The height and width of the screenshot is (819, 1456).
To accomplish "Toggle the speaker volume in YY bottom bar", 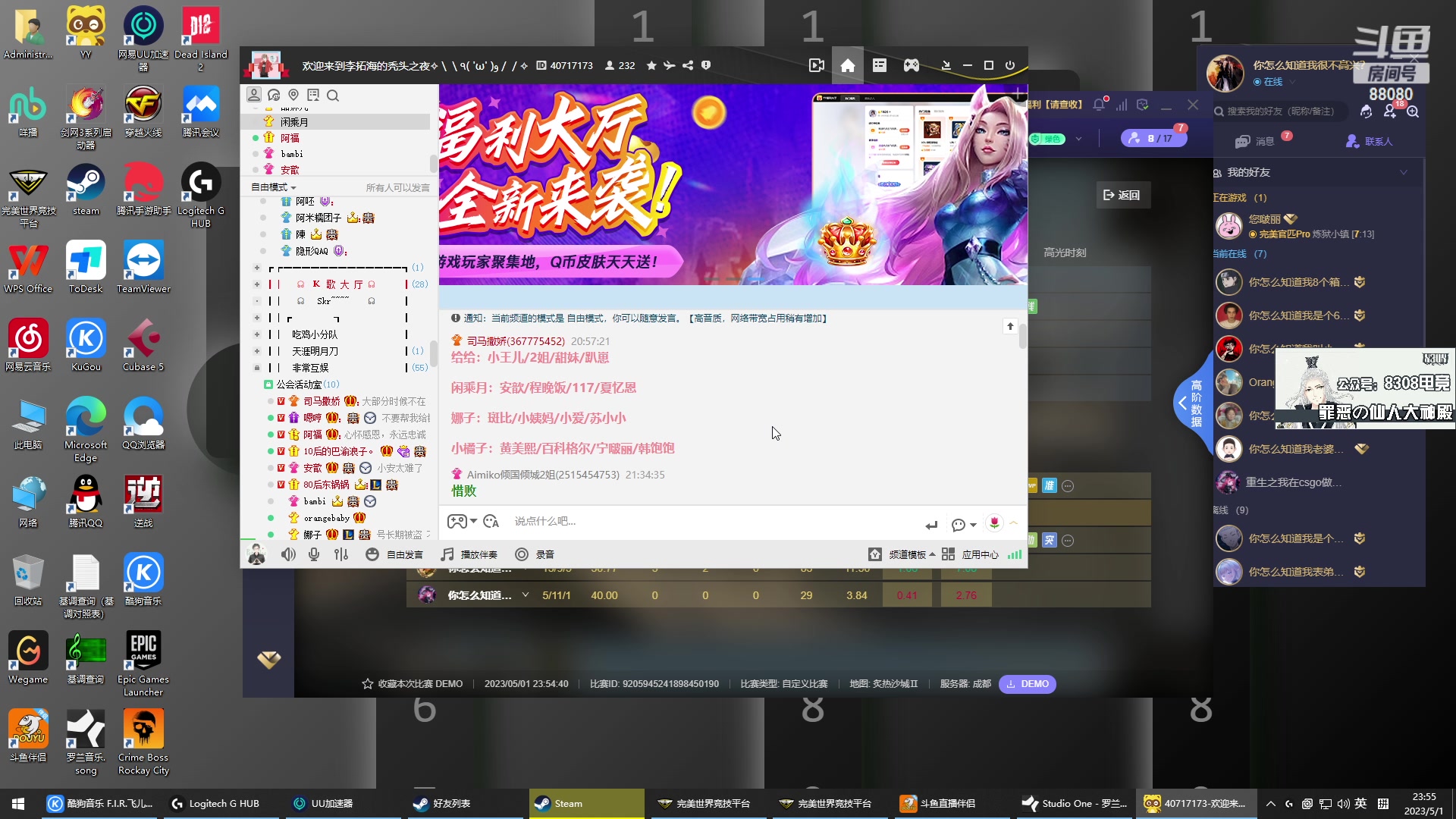I will 287,554.
